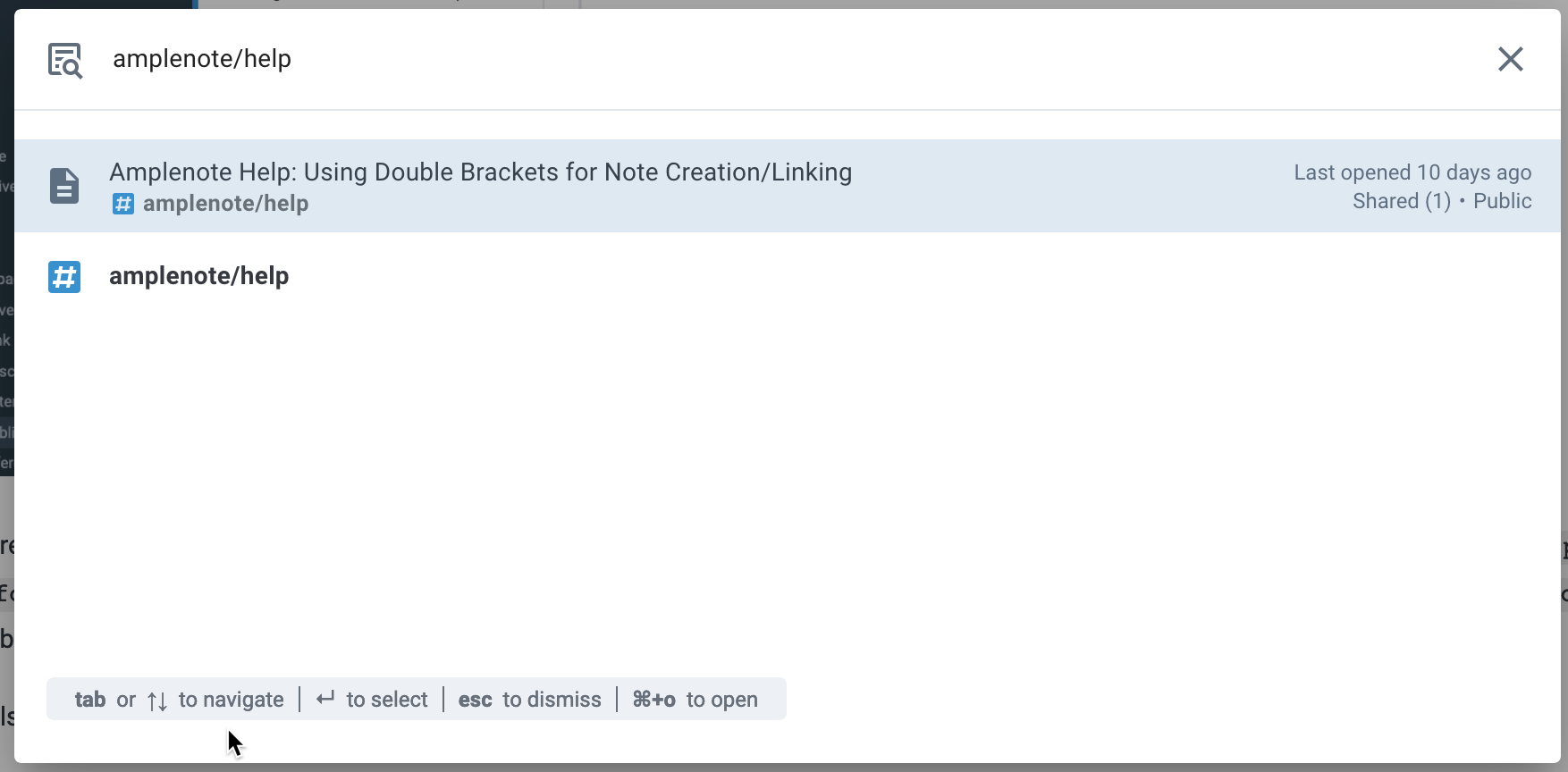This screenshot has width=1568, height=772.
Task: Click the quick open search icon
Action: pos(65,60)
